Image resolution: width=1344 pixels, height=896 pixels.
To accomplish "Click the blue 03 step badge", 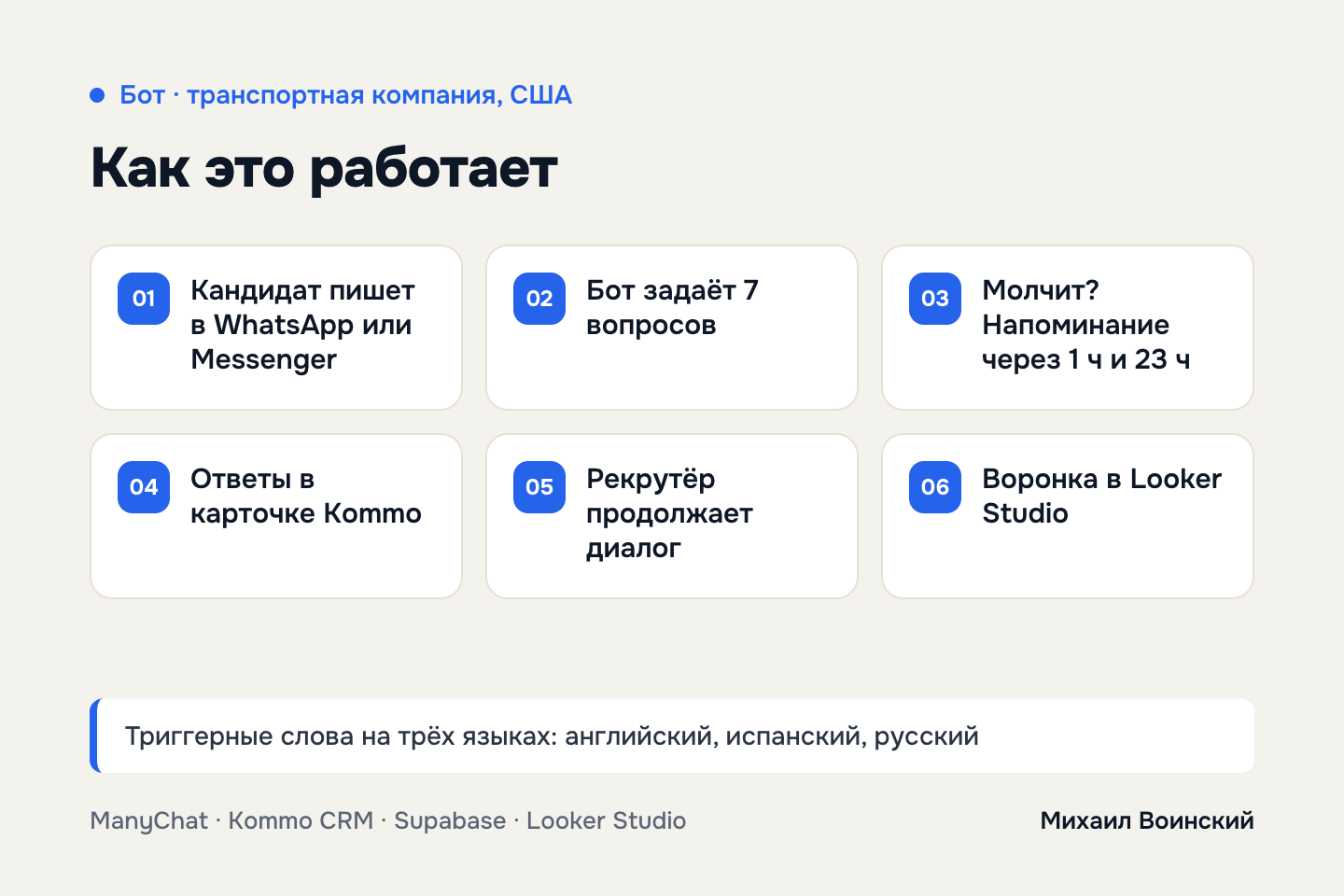I will [935, 299].
